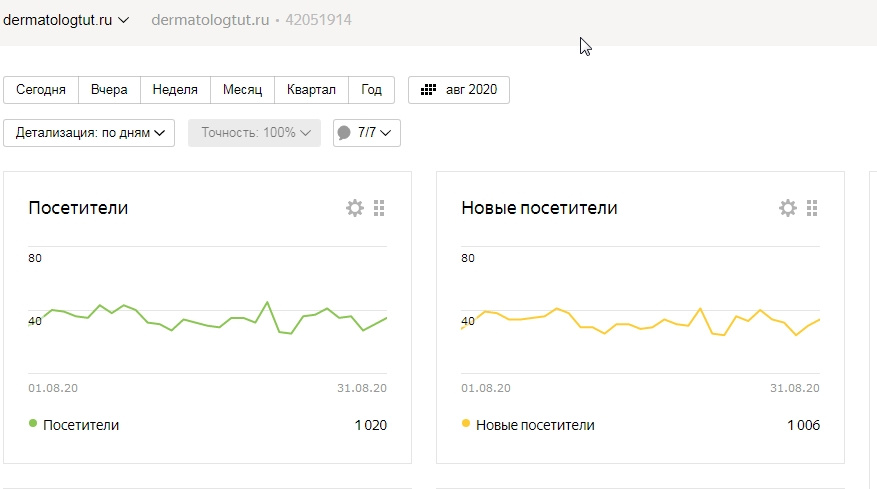Image resolution: width=877 pixels, height=489 pixels.
Task: Switch period to Месяц
Action: click(242, 90)
